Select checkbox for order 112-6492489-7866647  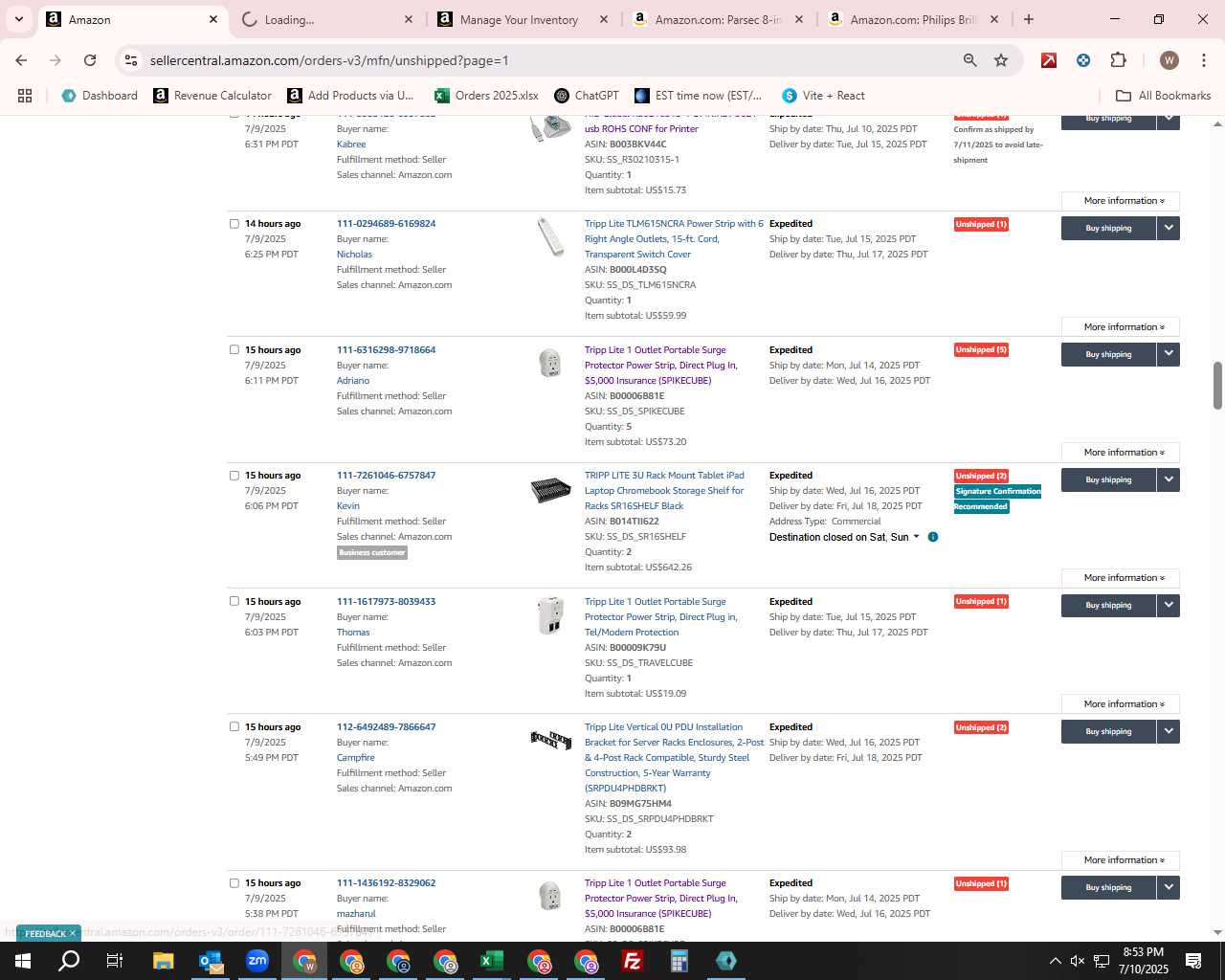click(234, 727)
